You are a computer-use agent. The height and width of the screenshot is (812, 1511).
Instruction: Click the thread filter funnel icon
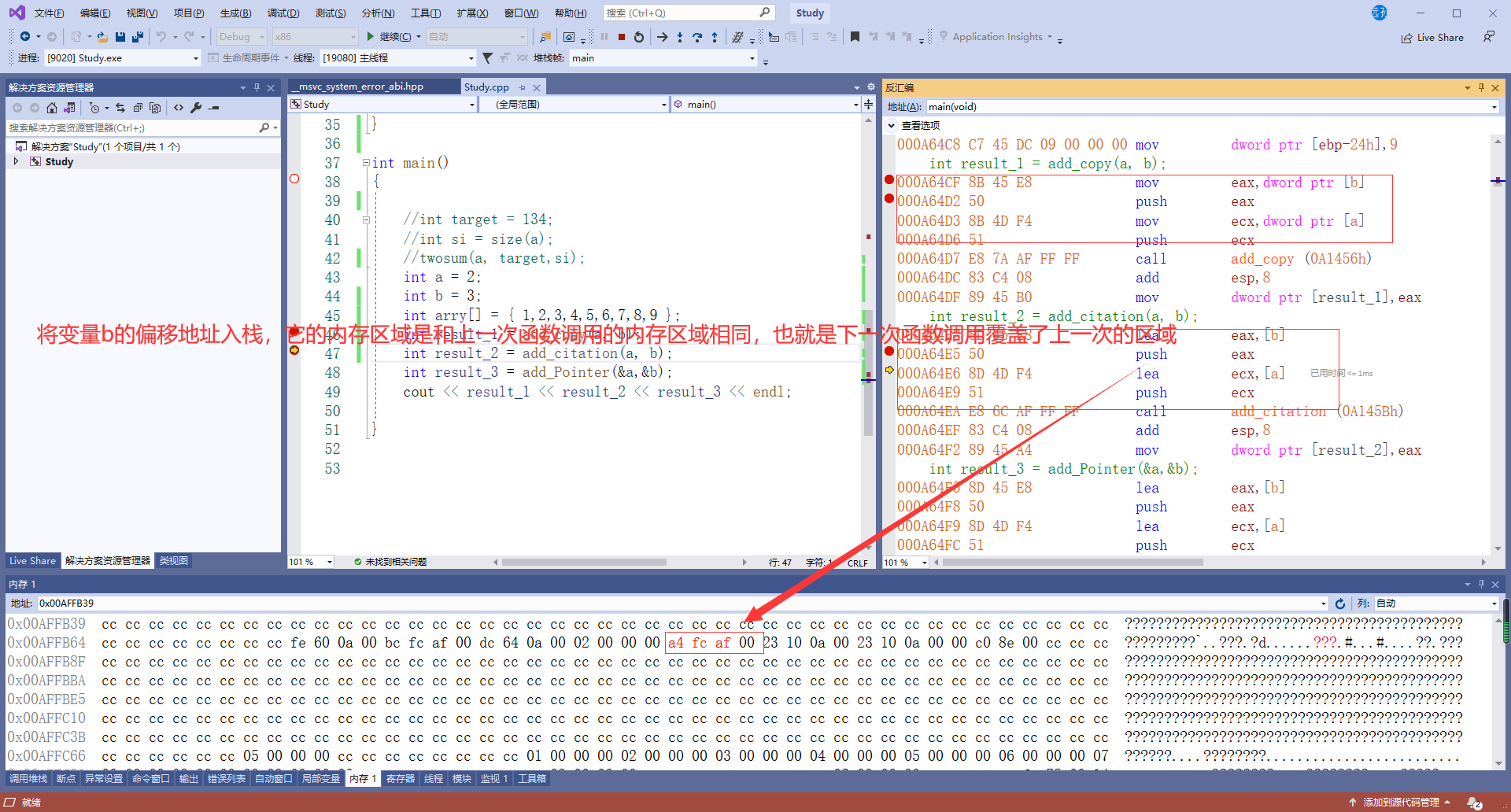(487, 58)
